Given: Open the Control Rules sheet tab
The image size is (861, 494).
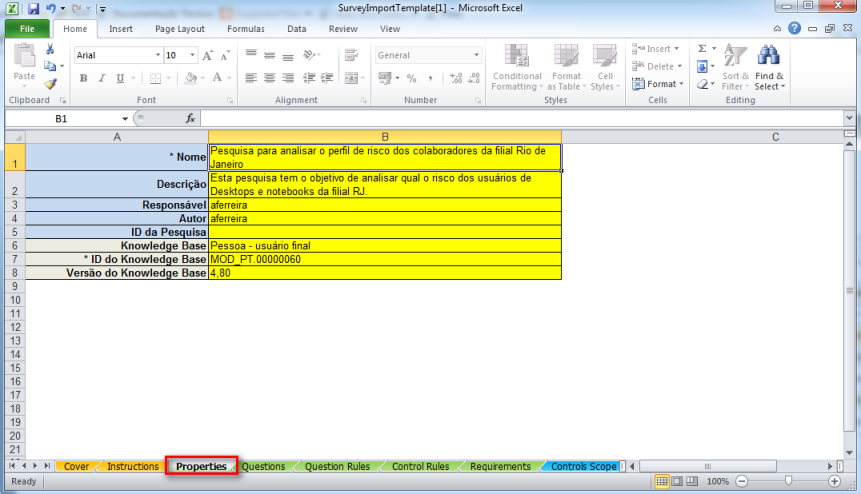Looking at the screenshot, I should pos(421,467).
